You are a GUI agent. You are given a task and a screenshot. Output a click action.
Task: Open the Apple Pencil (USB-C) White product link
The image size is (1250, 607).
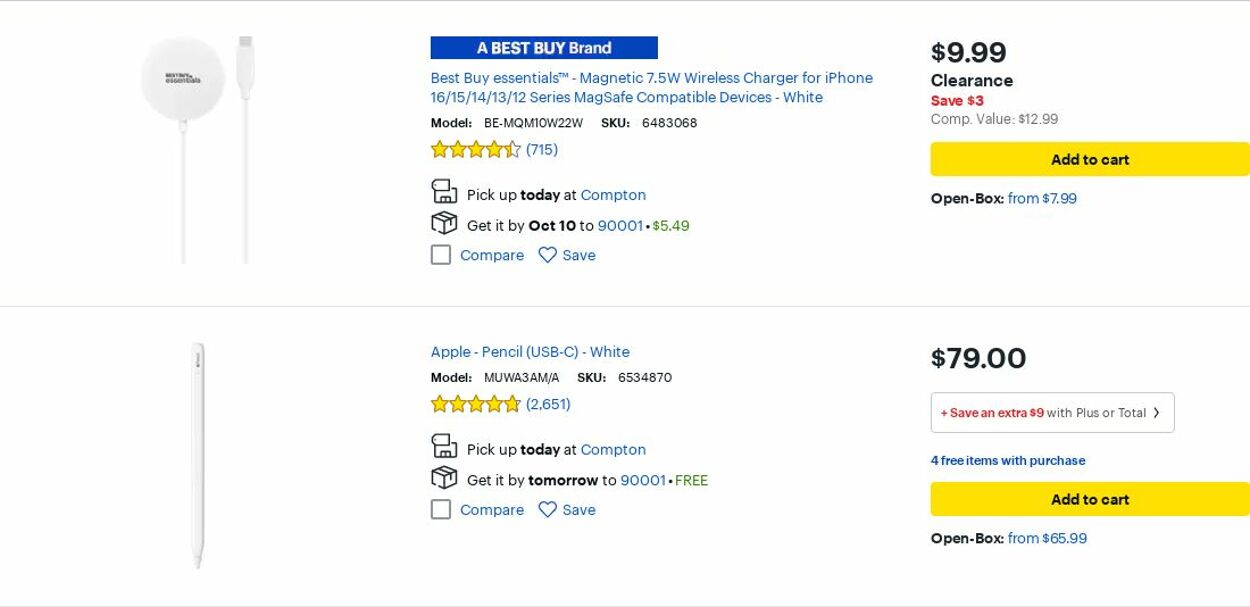[530, 352]
